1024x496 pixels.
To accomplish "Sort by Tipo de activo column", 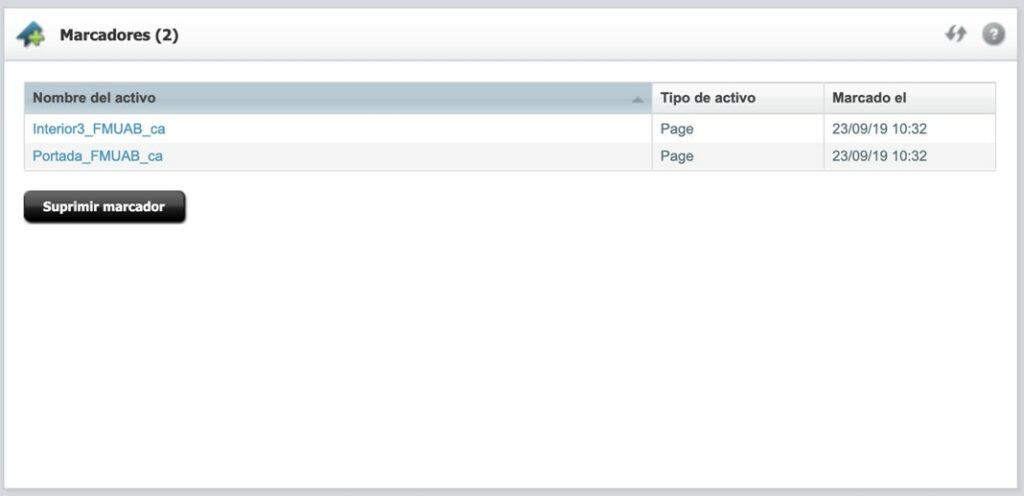I will tap(707, 98).
